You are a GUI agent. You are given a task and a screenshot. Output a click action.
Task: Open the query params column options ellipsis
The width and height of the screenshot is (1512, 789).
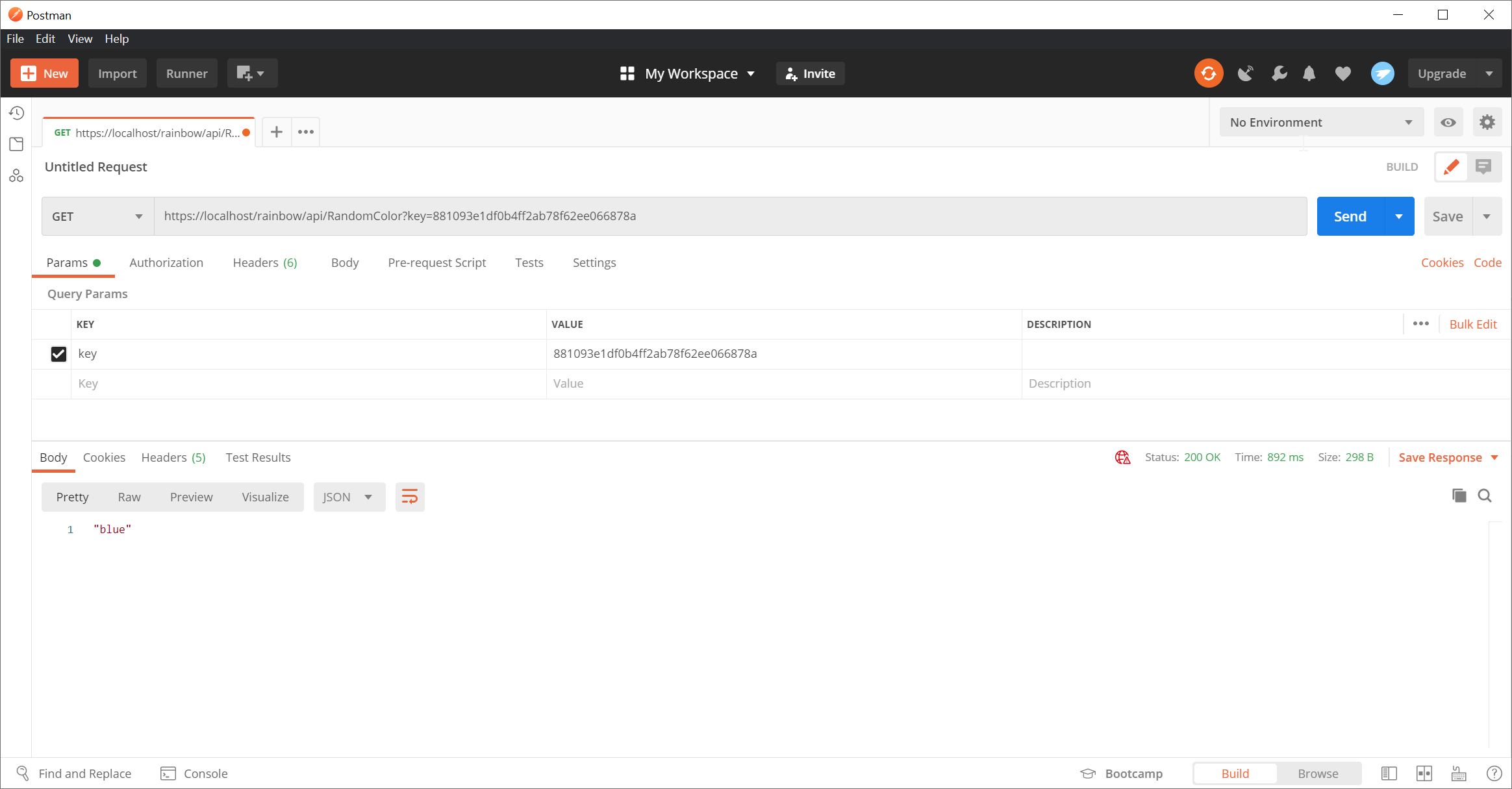(x=1420, y=323)
